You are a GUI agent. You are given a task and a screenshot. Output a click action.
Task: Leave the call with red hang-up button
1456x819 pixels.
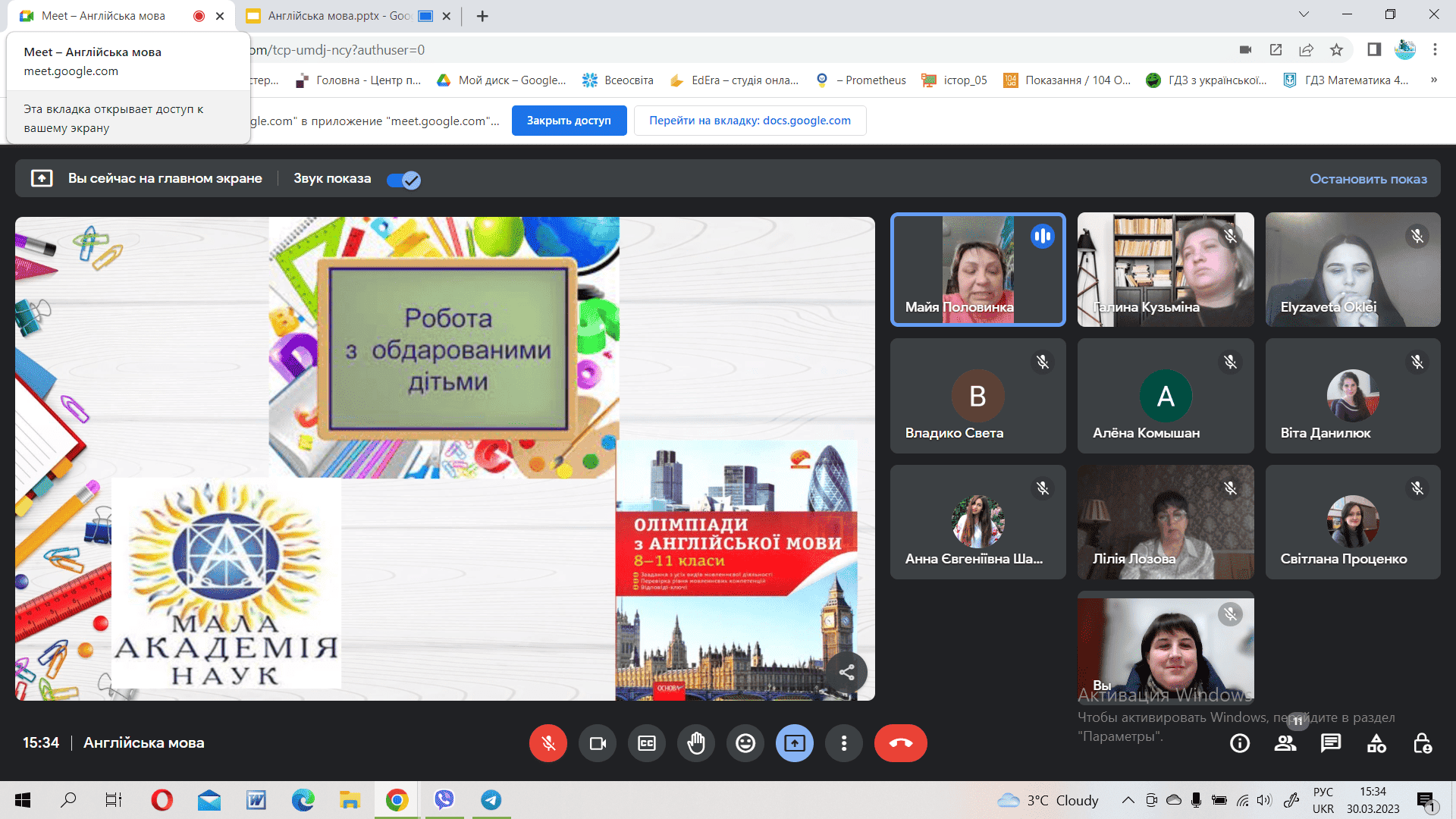(901, 743)
